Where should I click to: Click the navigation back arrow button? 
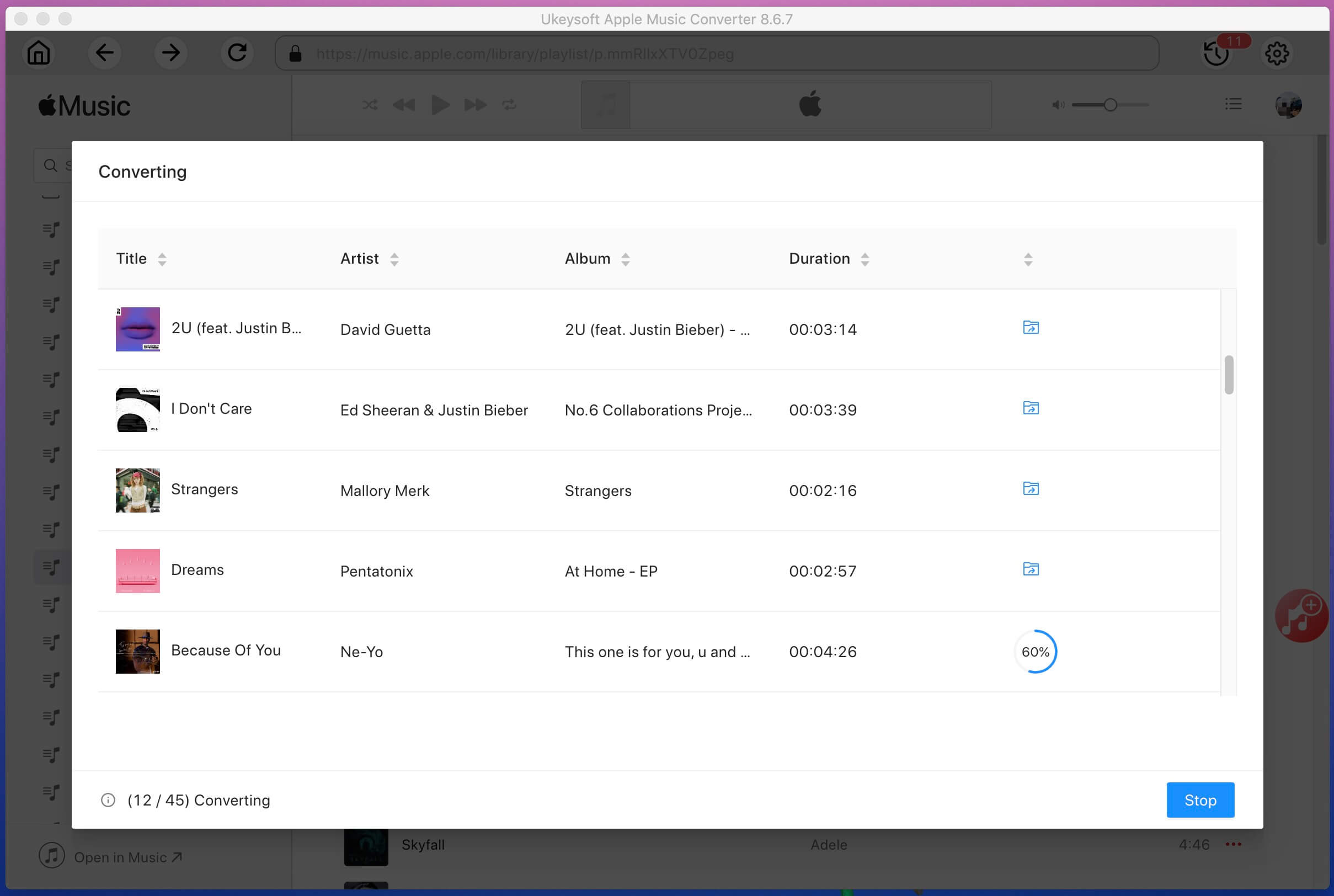[104, 53]
